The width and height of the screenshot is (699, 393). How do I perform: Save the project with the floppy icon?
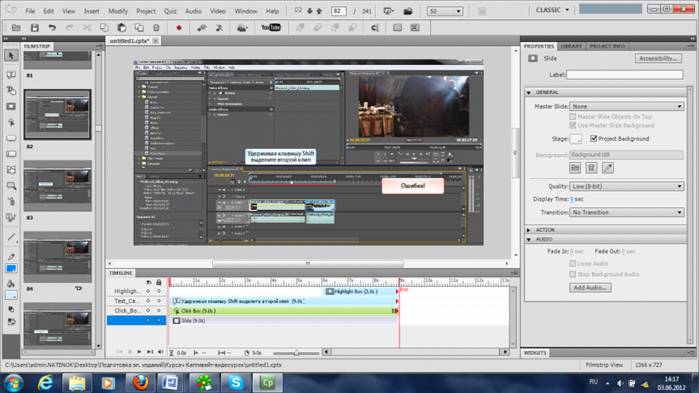click(34, 28)
